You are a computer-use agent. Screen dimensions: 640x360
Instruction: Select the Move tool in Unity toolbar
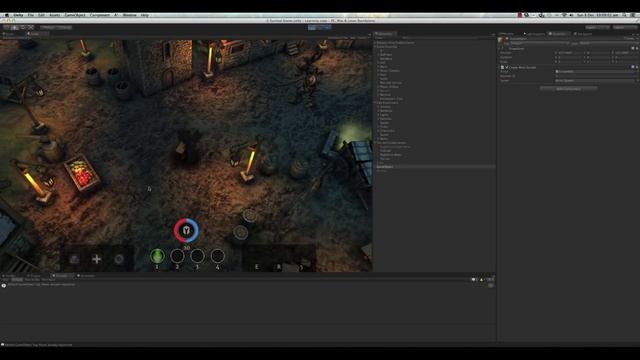[15, 27]
